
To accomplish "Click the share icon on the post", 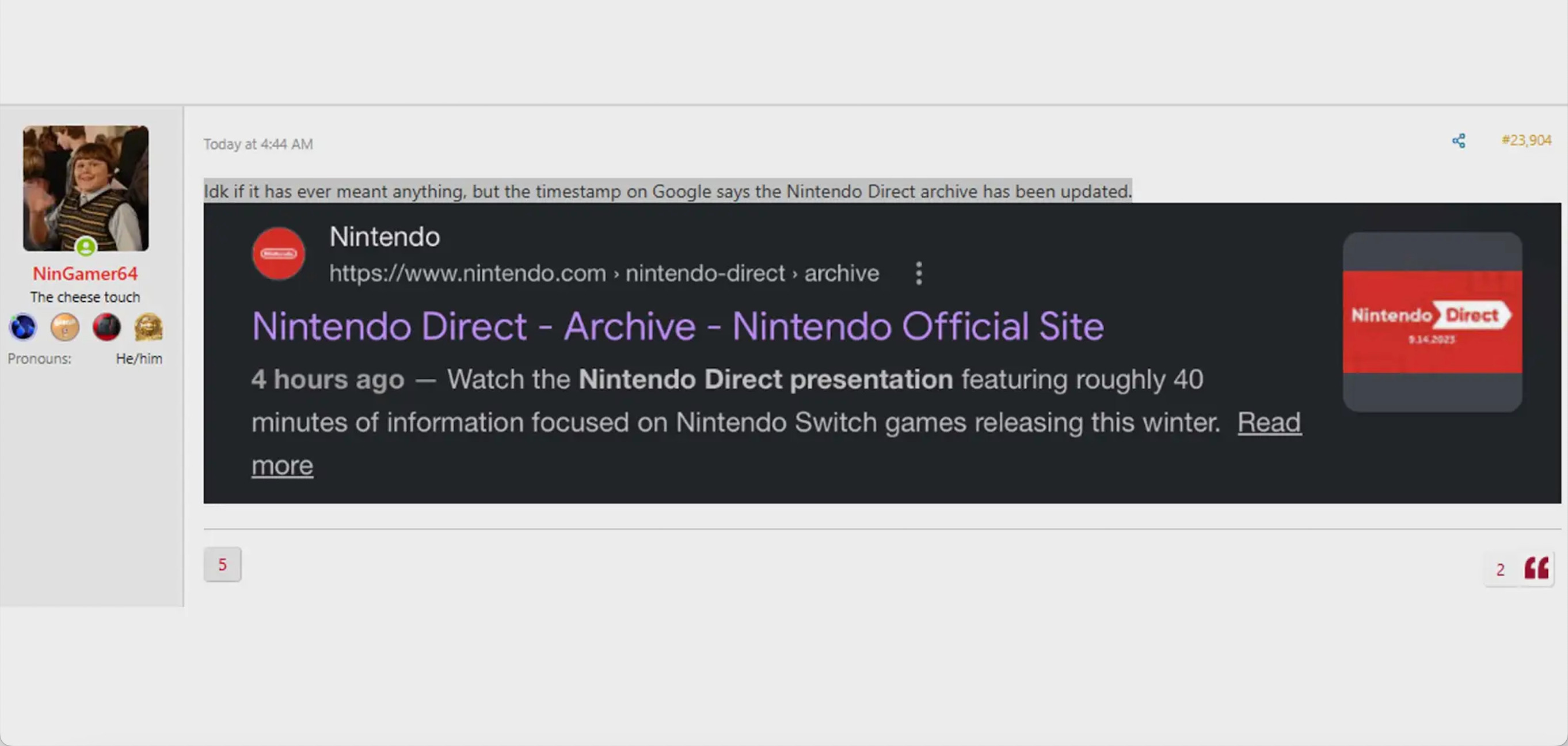I will (x=1459, y=140).
